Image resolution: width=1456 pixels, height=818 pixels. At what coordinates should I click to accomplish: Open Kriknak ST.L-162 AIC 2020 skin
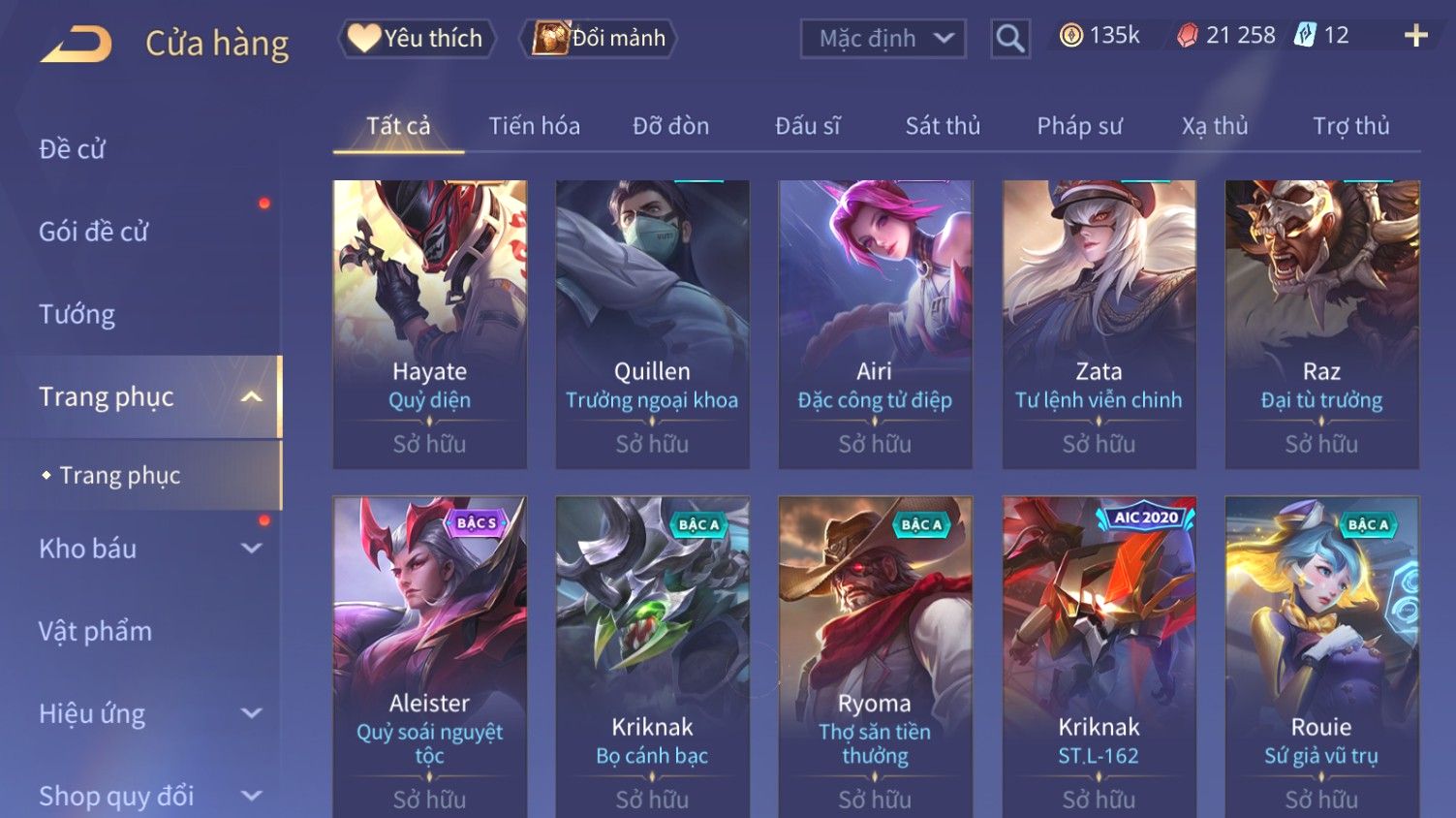pos(1099,656)
